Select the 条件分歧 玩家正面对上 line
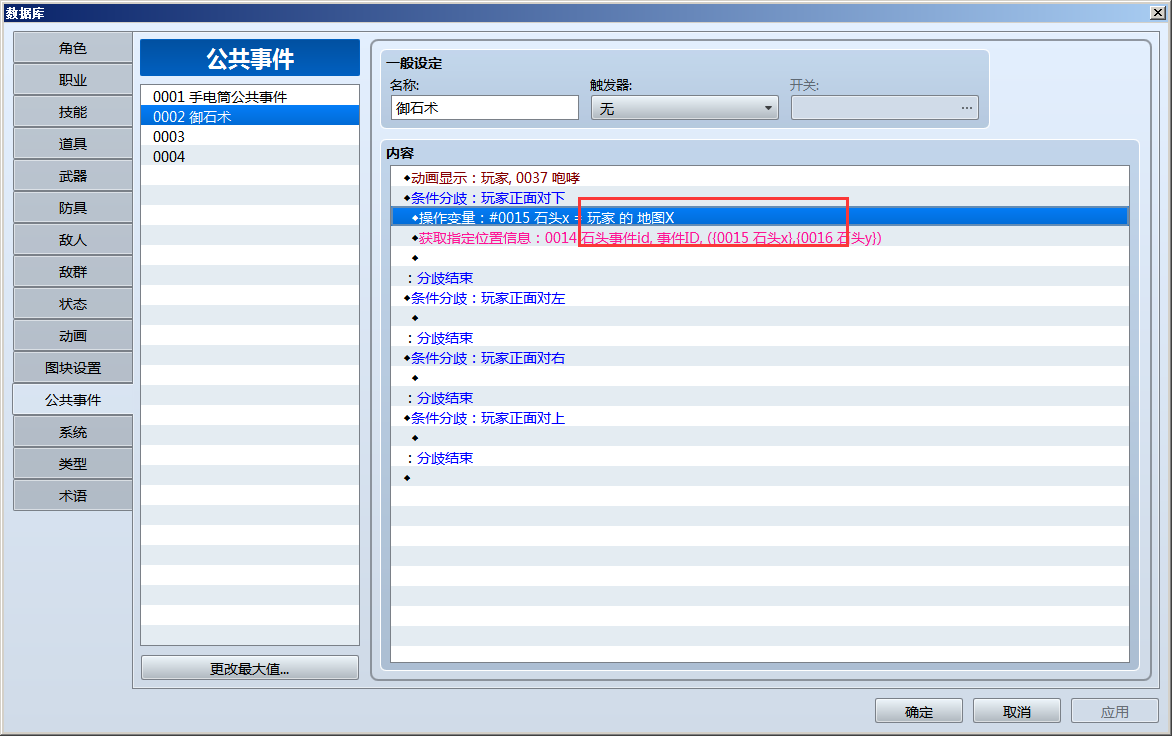Image resolution: width=1172 pixels, height=736 pixels. [759, 418]
